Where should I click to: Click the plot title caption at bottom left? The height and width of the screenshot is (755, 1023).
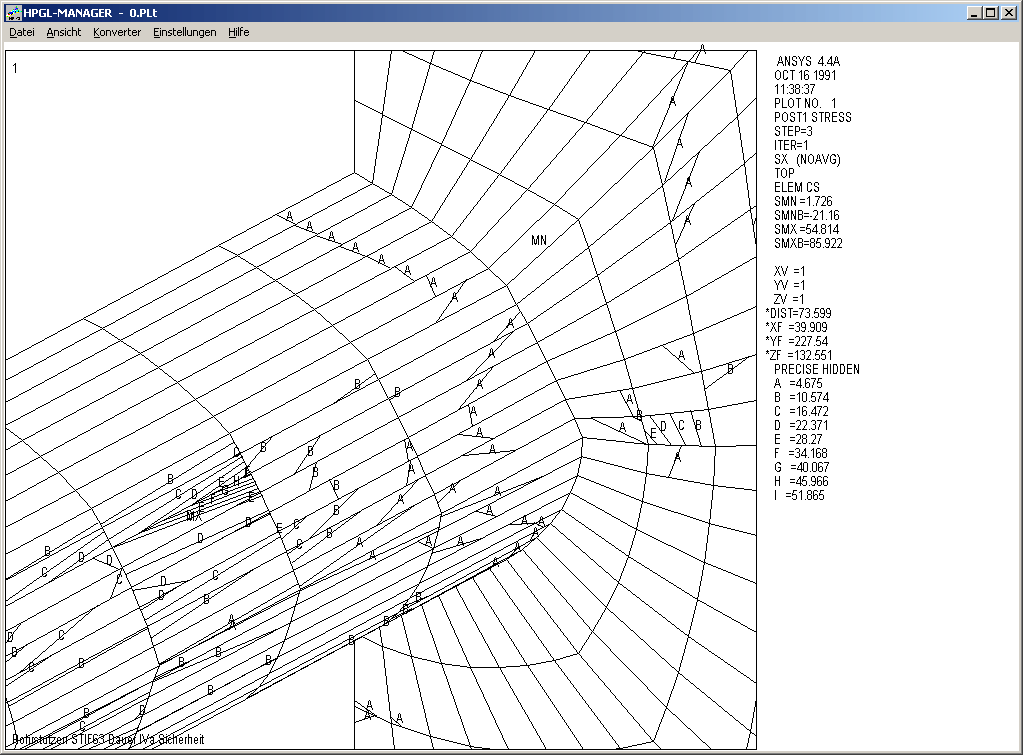point(108,740)
